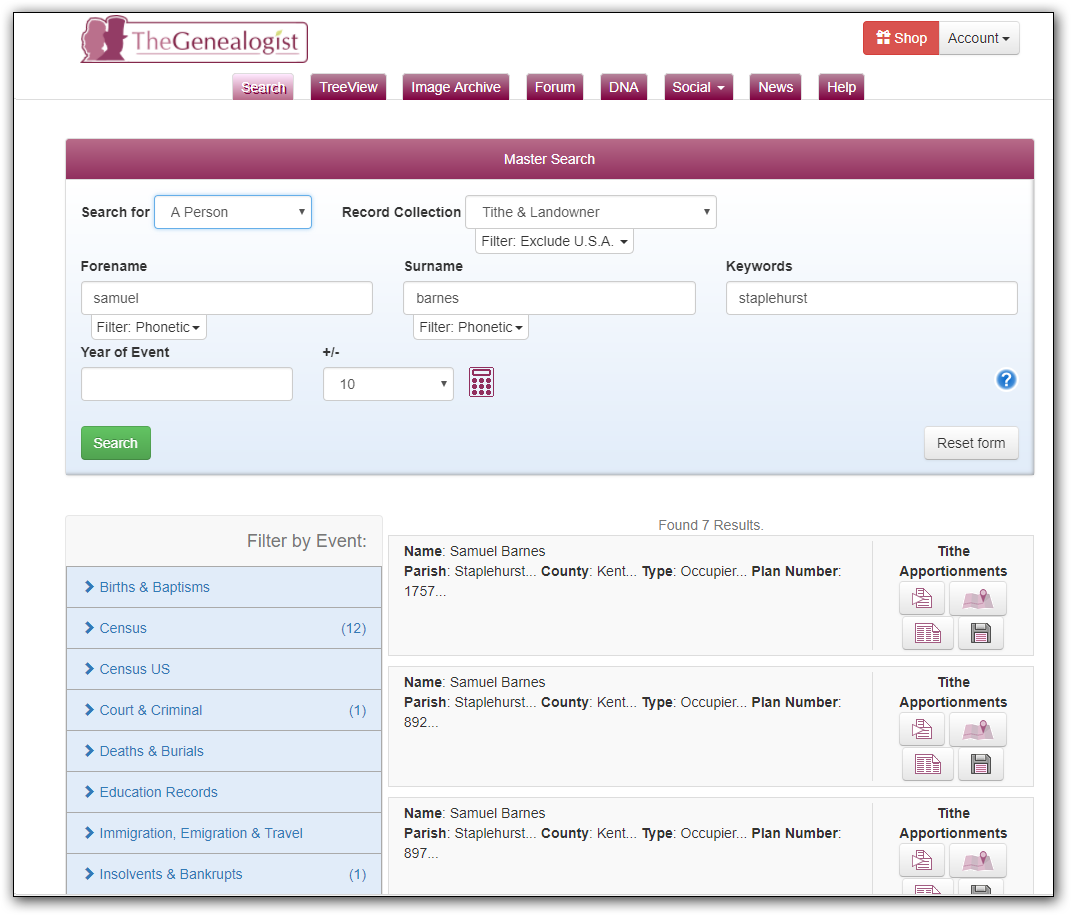Expand the Court & Criminal filter
Screen dimensions: 1071x915
pyautogui.click(x=224, y=710)
